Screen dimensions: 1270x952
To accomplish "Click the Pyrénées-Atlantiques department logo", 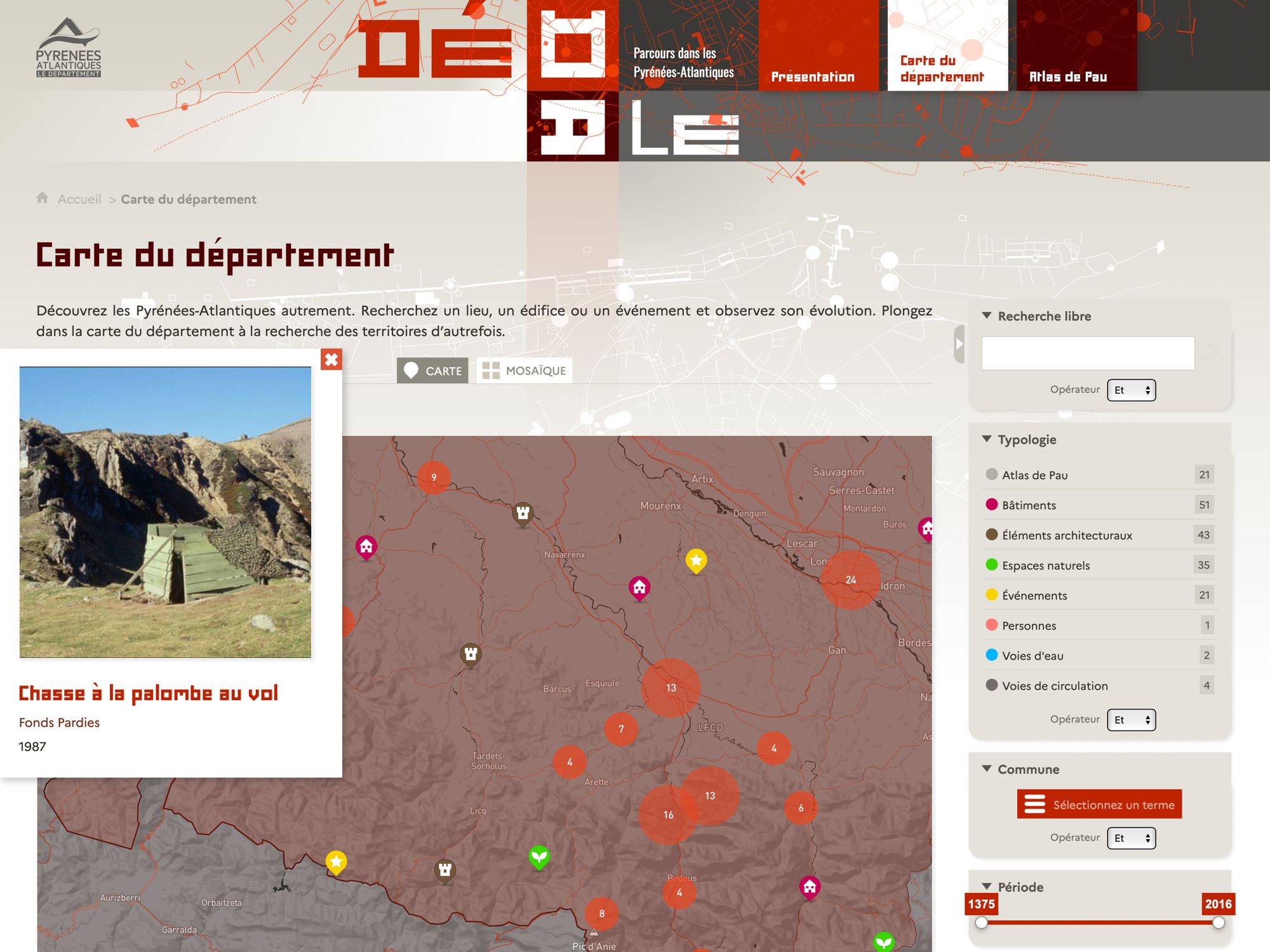I will (69, 48).
